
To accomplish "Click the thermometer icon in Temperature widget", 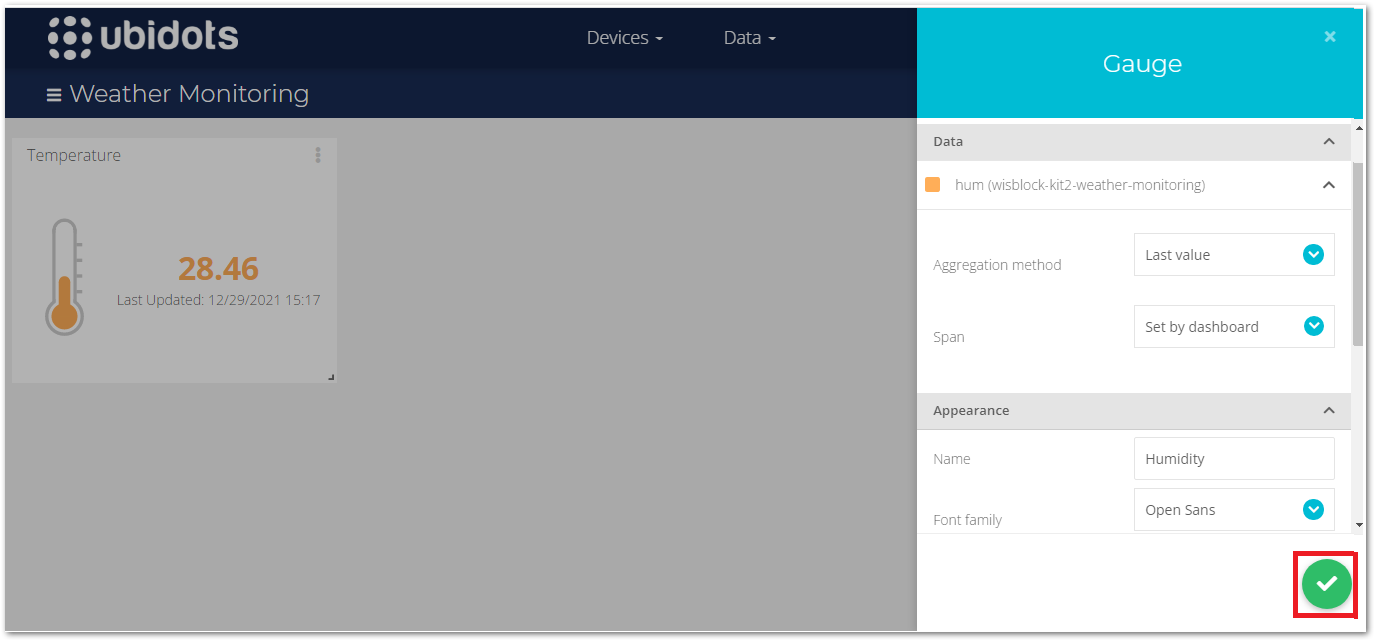I will 65,276.
